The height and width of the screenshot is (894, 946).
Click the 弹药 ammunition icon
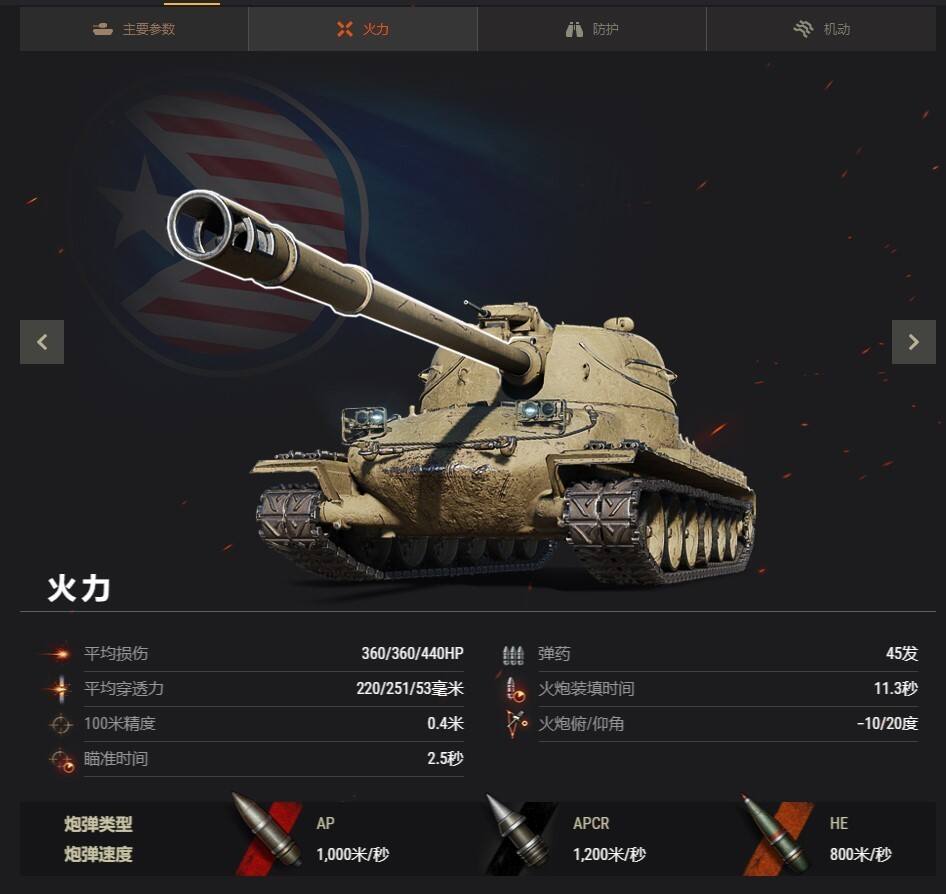click(x=513, y=655)
